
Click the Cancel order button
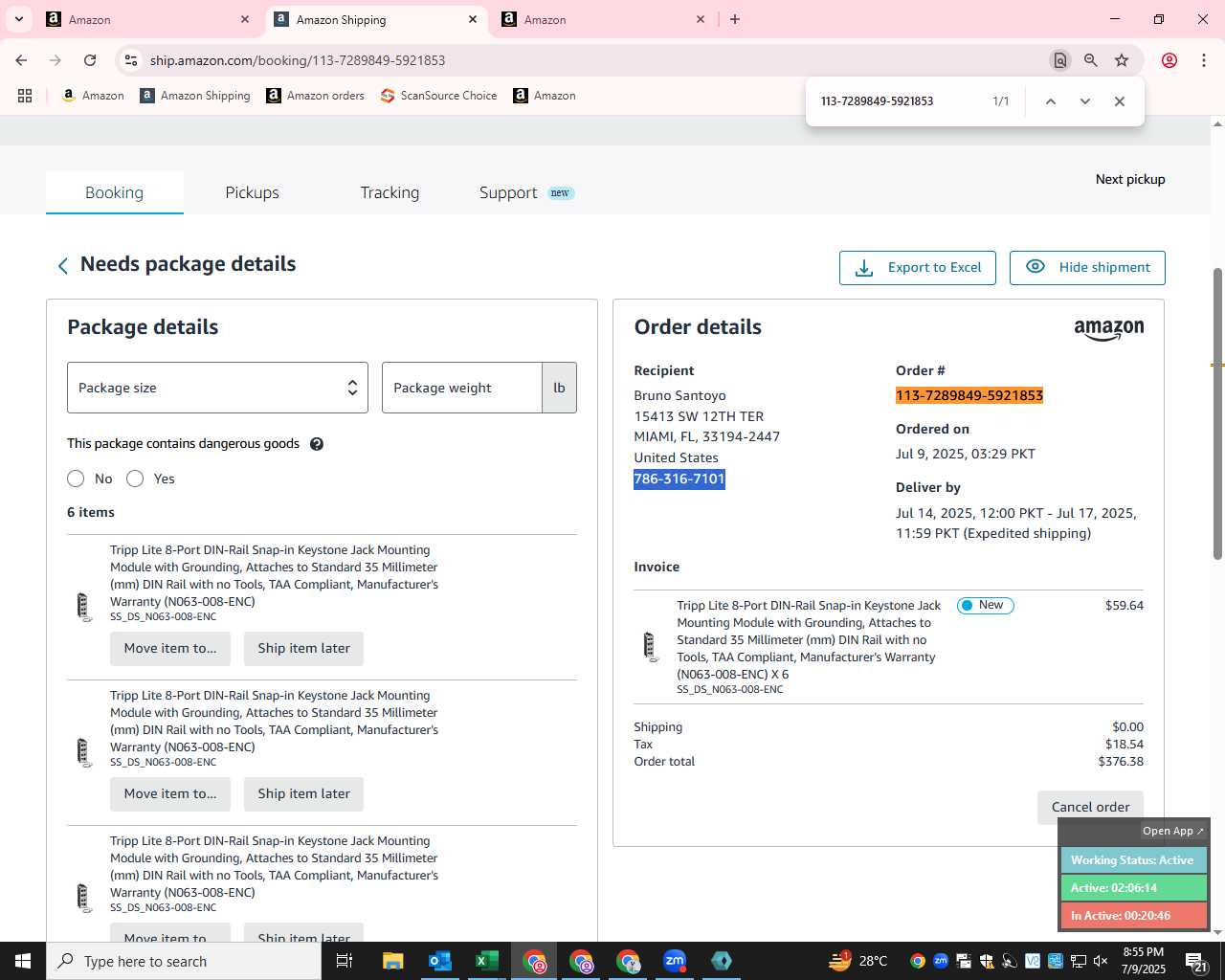point(1090,807)
